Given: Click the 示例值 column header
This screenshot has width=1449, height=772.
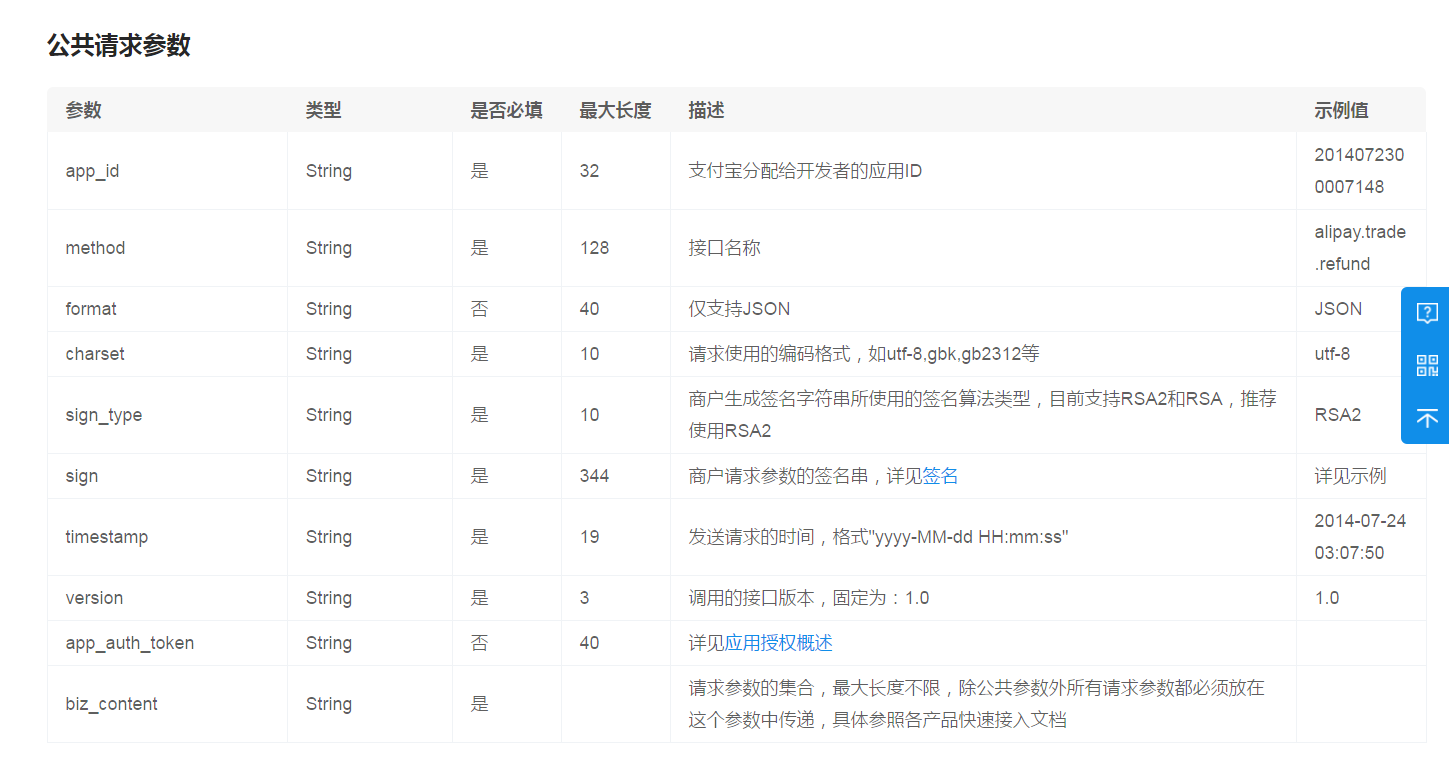Looking at the screenshot, I should [x=1342, y=110].
